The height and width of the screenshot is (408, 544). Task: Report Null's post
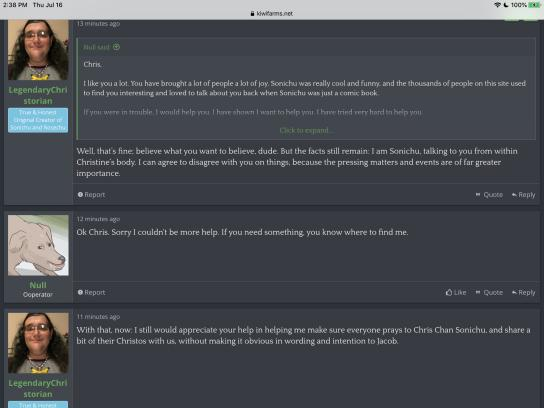click(91, 292)
